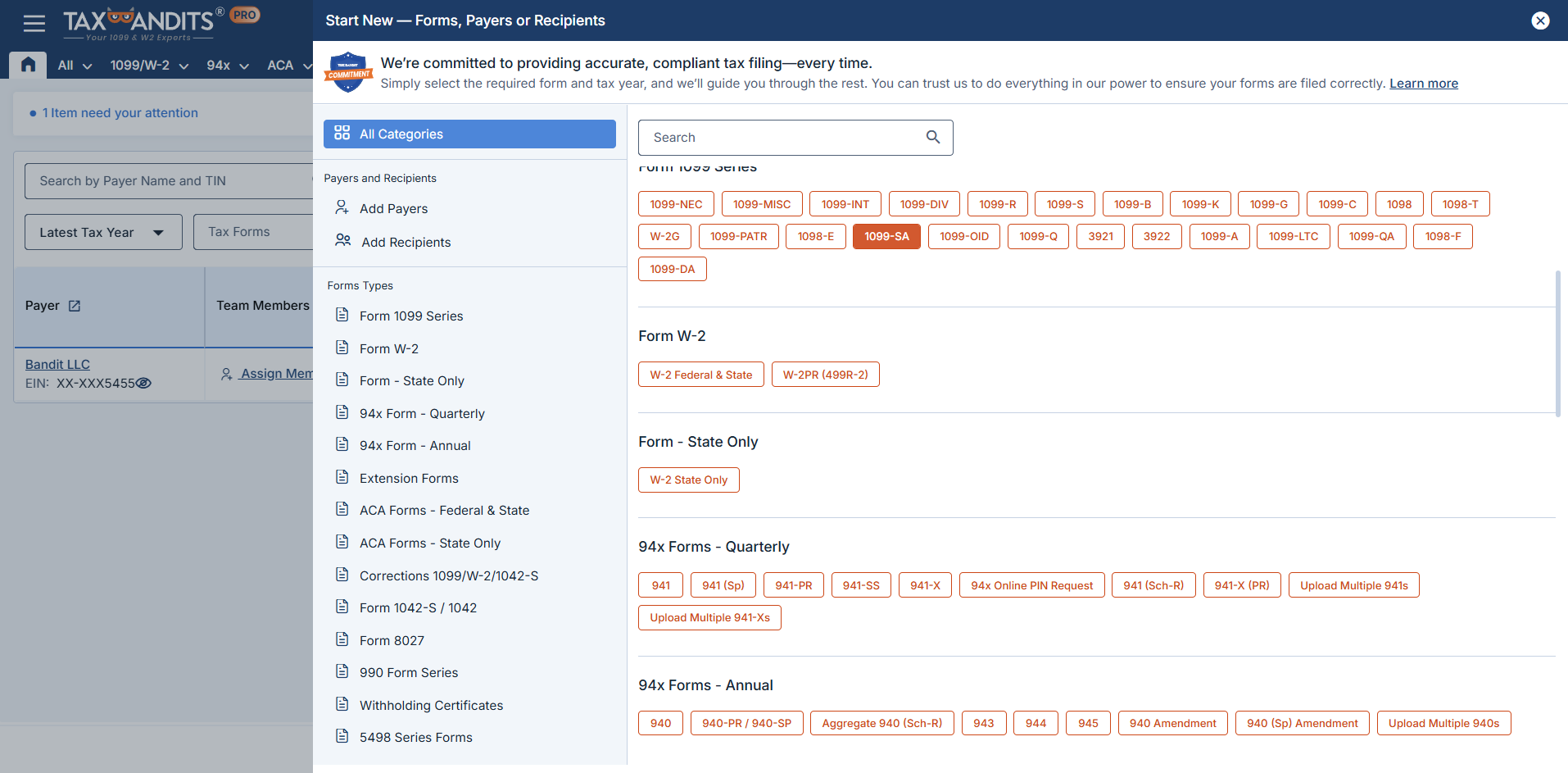This screenshot has height=773, width=1568.
Task: Open the 1099/W-2 navigation dropdown
Action: point(149,66)
